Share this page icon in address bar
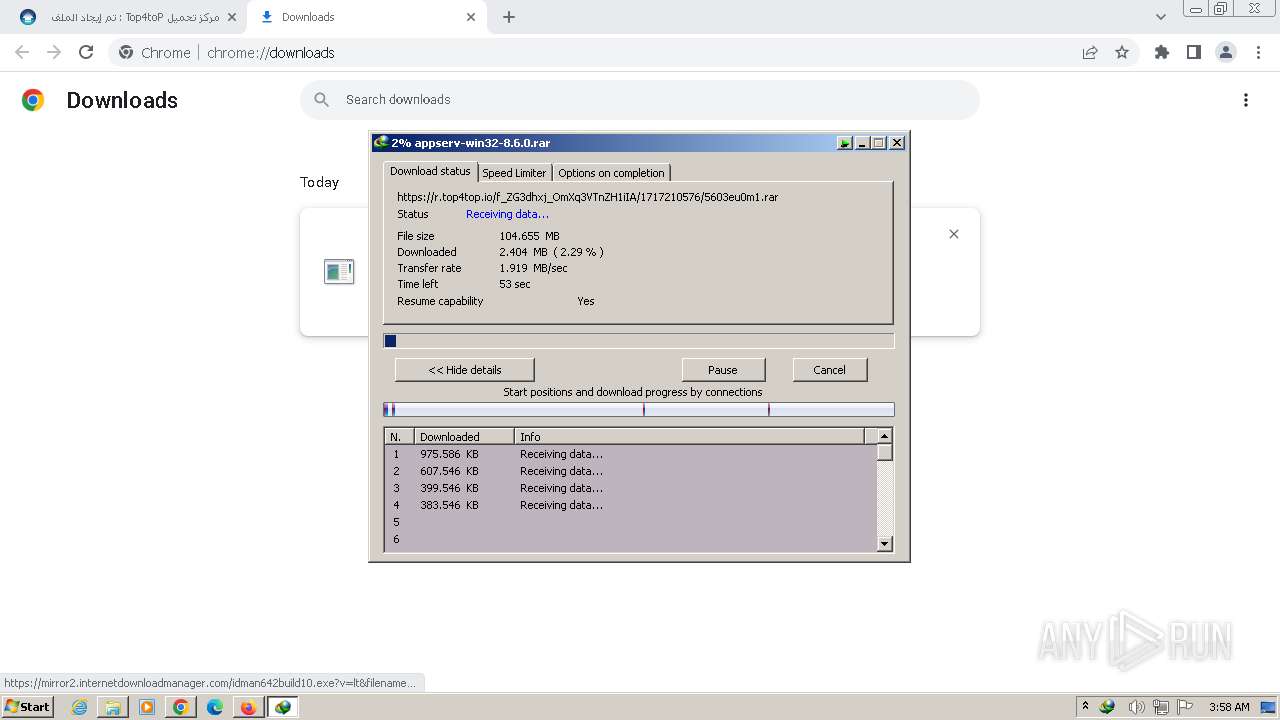The height and width of the screenshot is (720, 1280). pos(1090,52)
